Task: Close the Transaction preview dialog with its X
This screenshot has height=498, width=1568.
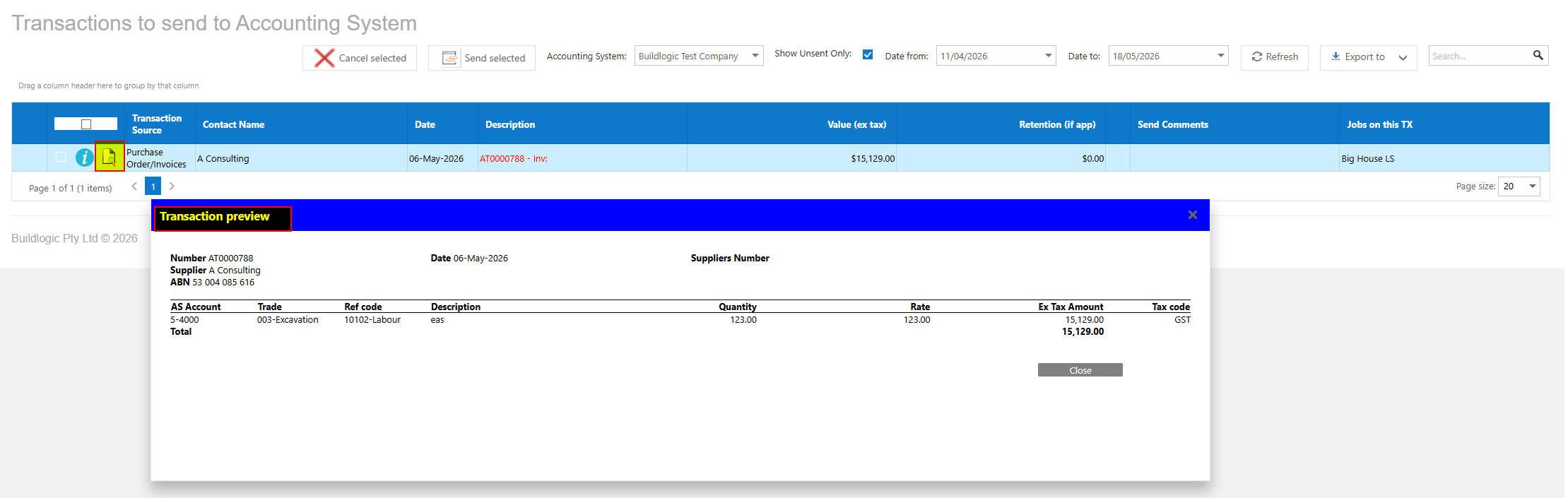Action: [1193, 215]
